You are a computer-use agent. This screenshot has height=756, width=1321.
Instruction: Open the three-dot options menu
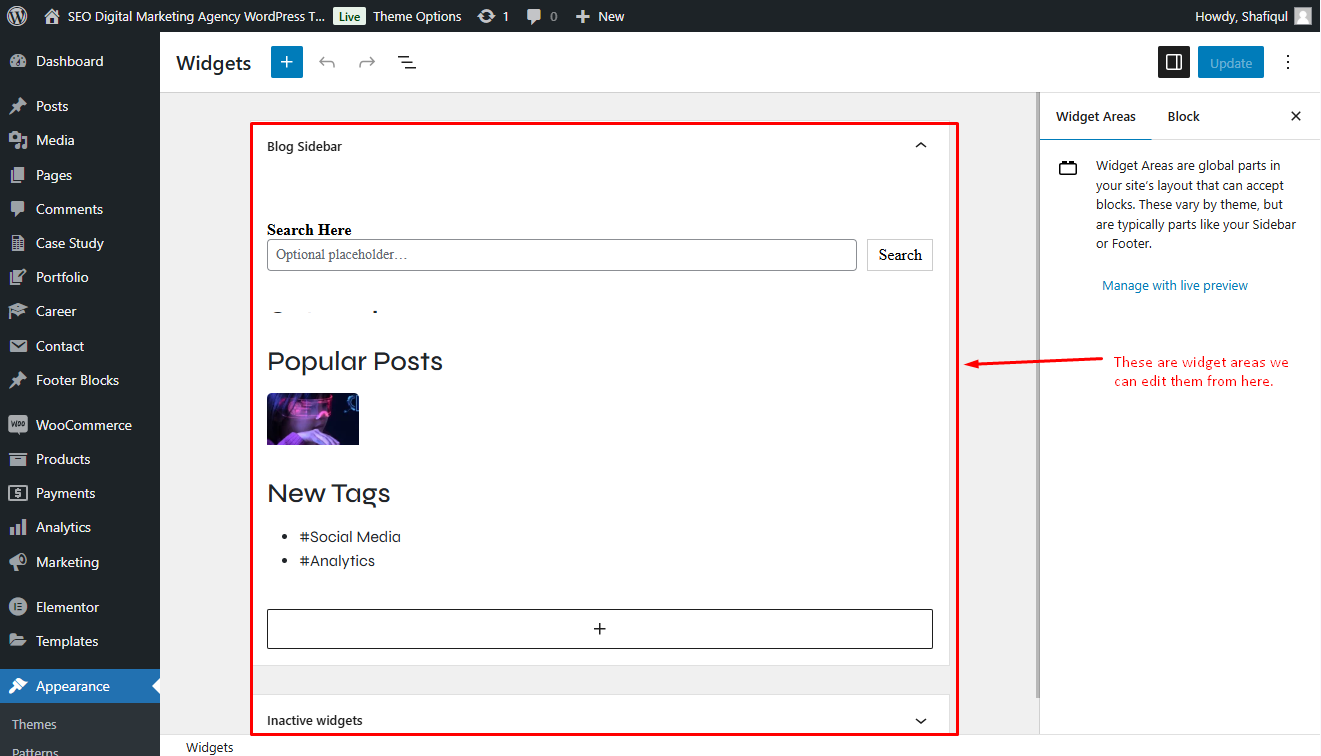(x=1288, y=62)
